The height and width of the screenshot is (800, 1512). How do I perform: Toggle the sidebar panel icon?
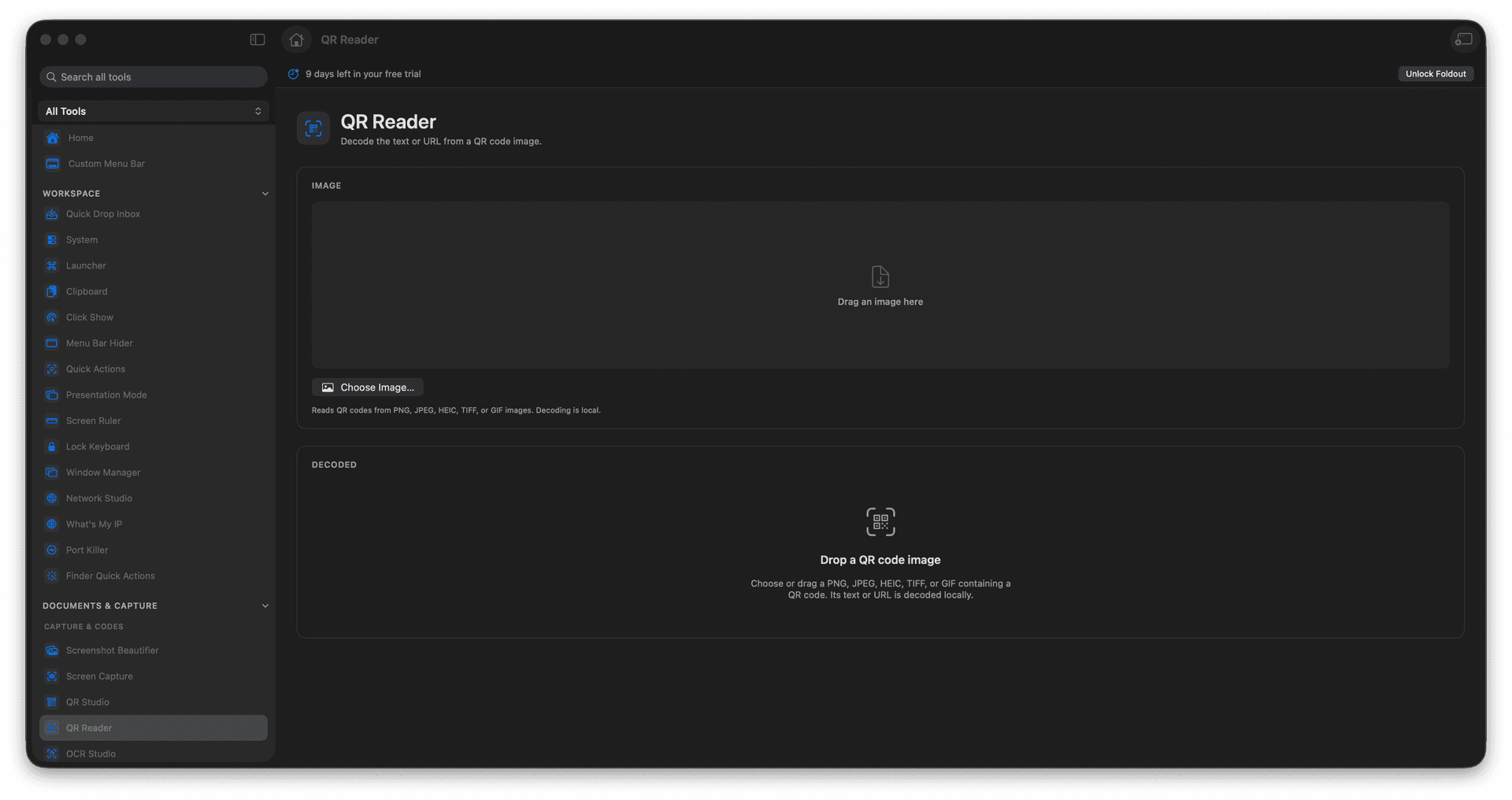pyautogui.click(x=258, y=39)
